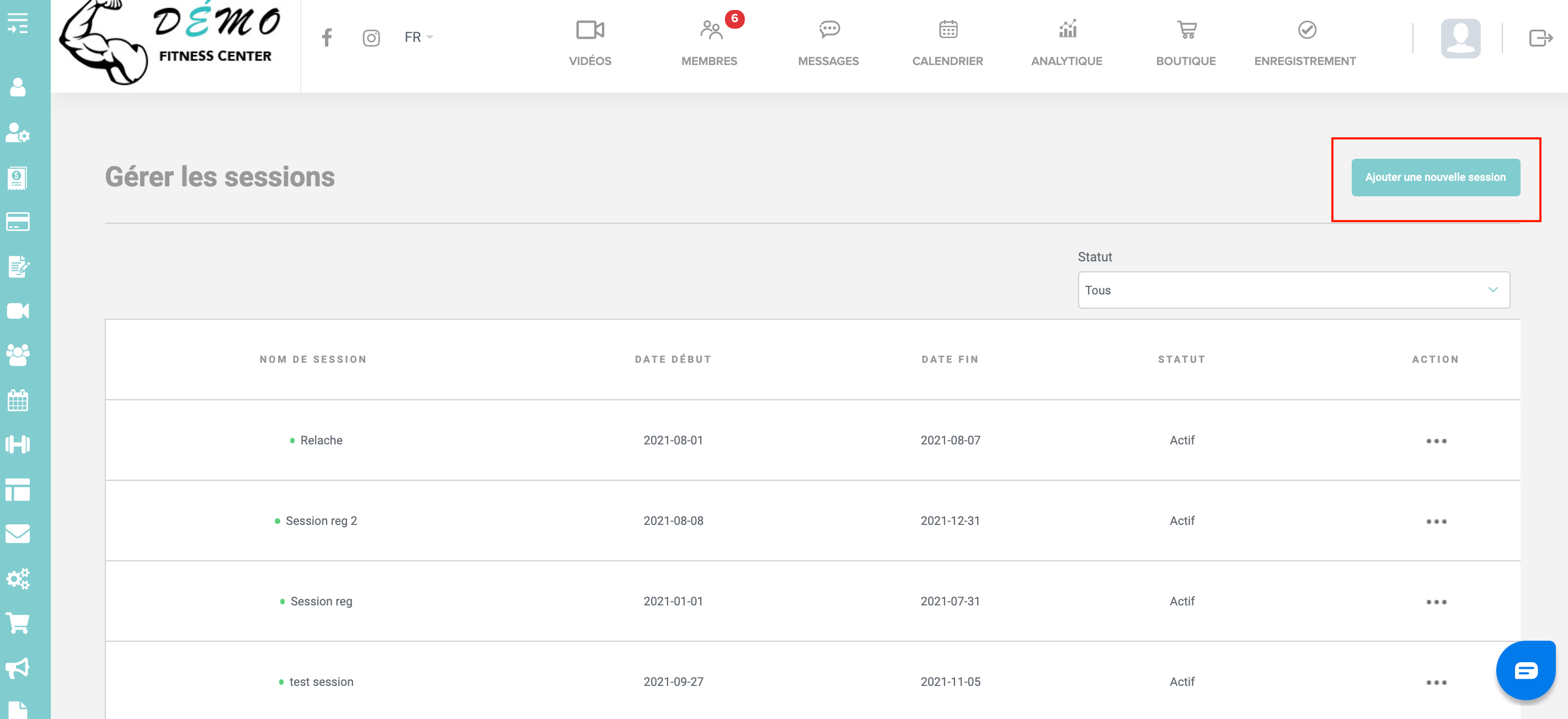Image resolution: width=1568 pixels, height=719 pixels.
Task: Open the user avatar profile picture
Action: (1460, 39)
